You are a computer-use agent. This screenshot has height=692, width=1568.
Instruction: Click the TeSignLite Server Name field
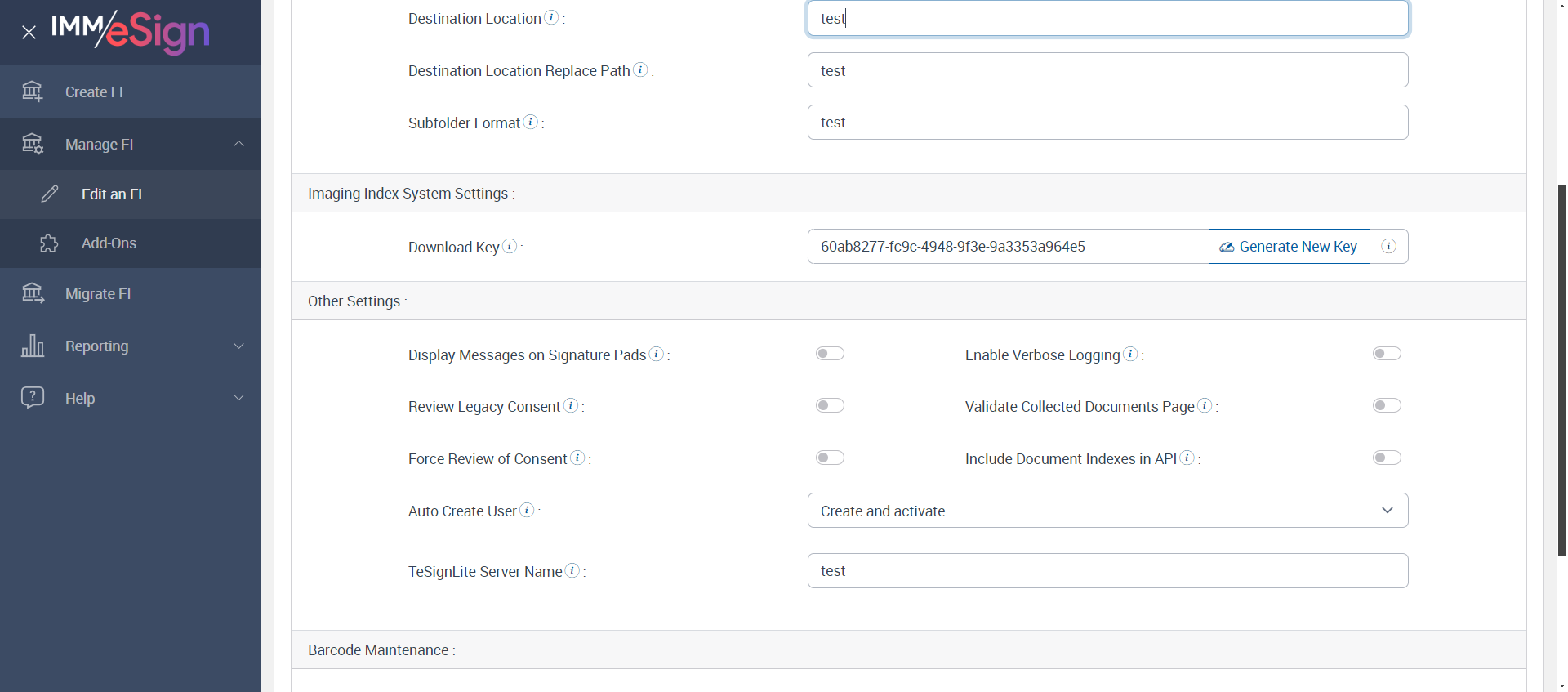(1107, 571)
